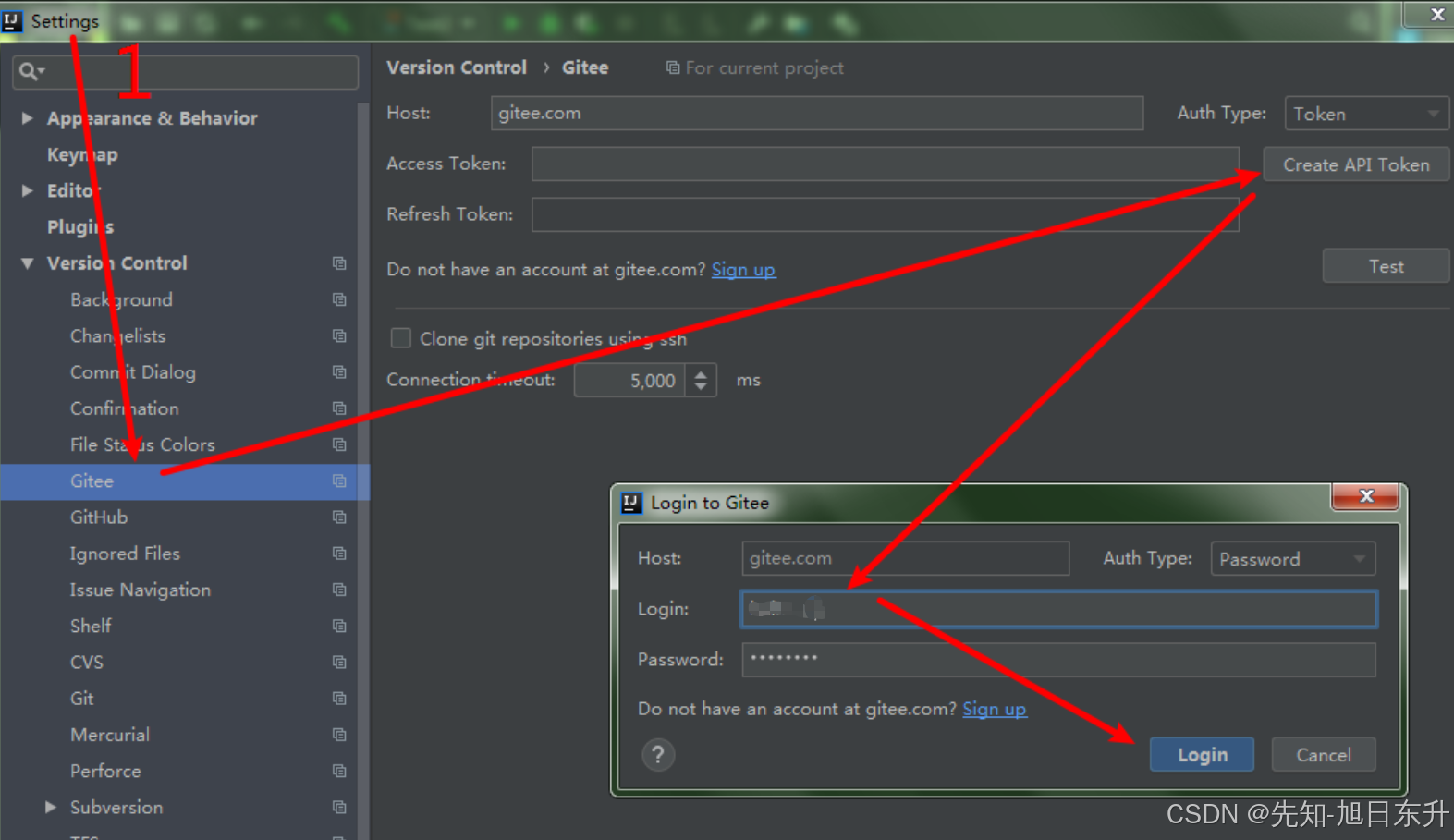This screenshot has width=1454, height=840.
Task: Click the Host field showing gitee.com in settings
Action: [x=817, y=113]
